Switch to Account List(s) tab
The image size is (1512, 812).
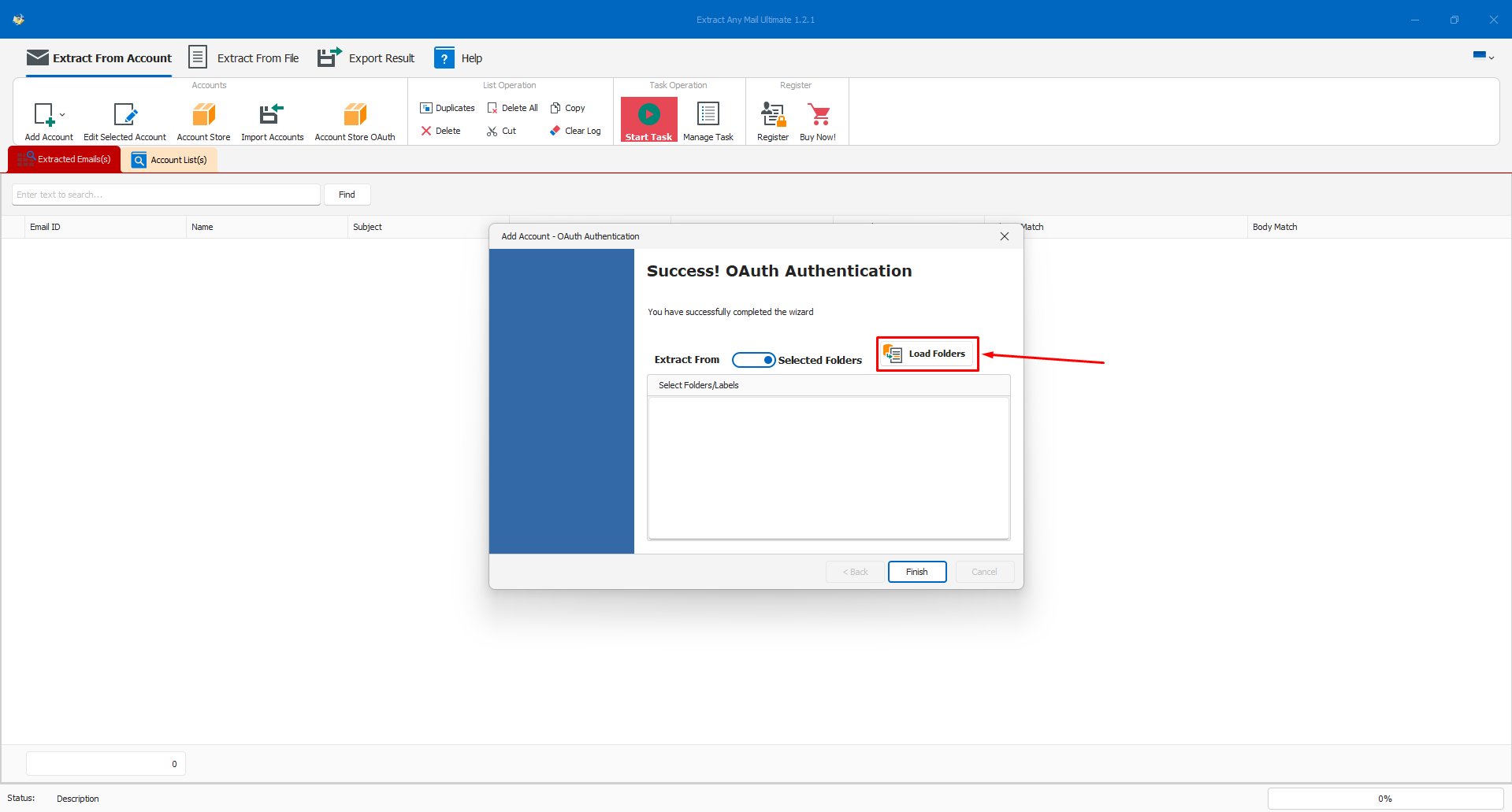[x=169, y=160]
